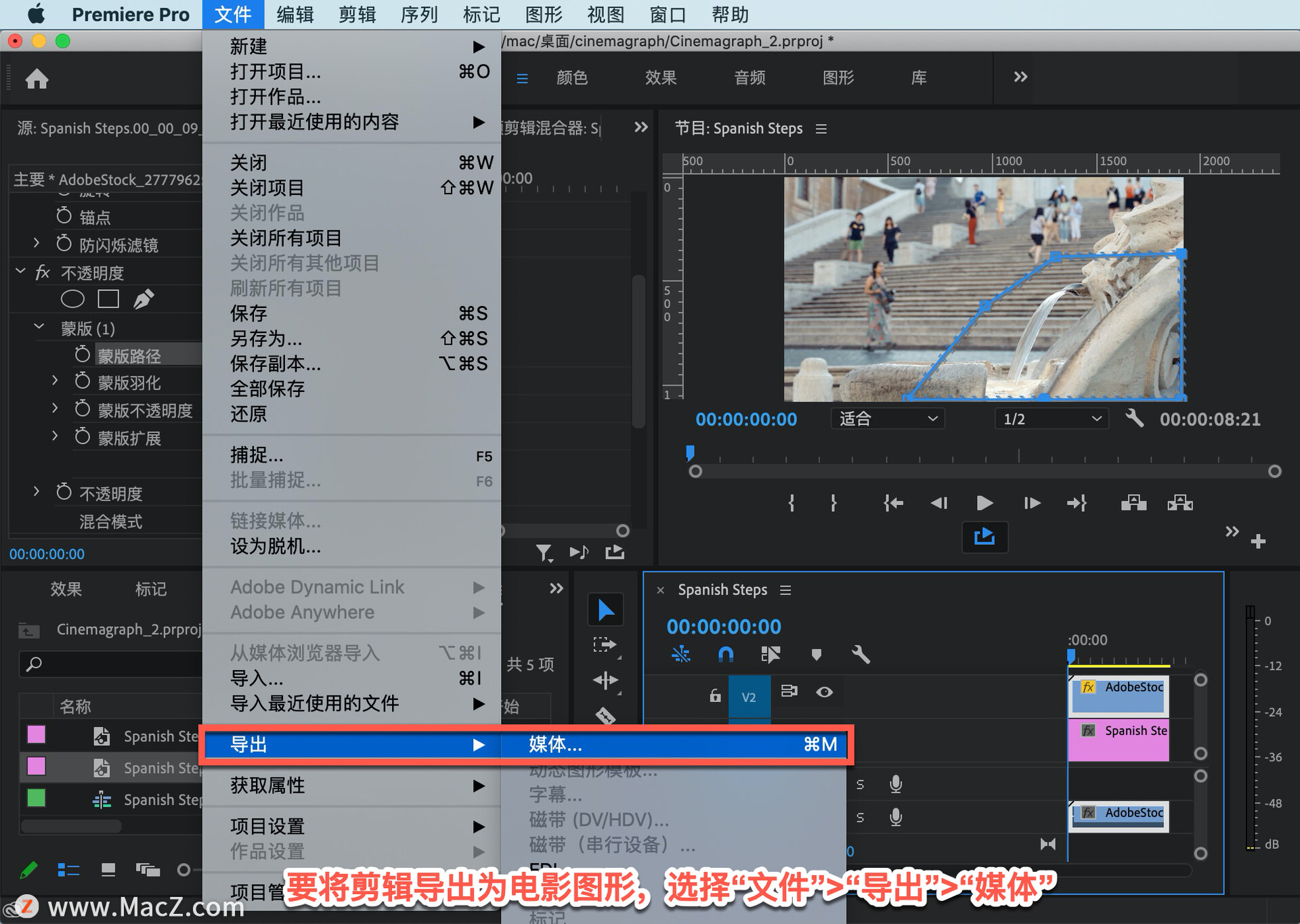Click the Export Frame button
Image resolution: width=1300 pixels, height=924 pixels.
984,537
